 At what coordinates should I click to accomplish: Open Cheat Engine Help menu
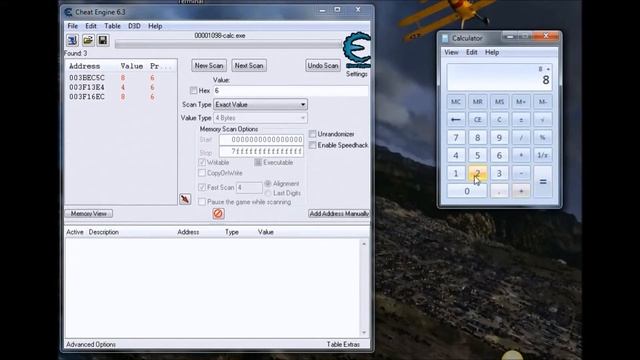(155, 26)
